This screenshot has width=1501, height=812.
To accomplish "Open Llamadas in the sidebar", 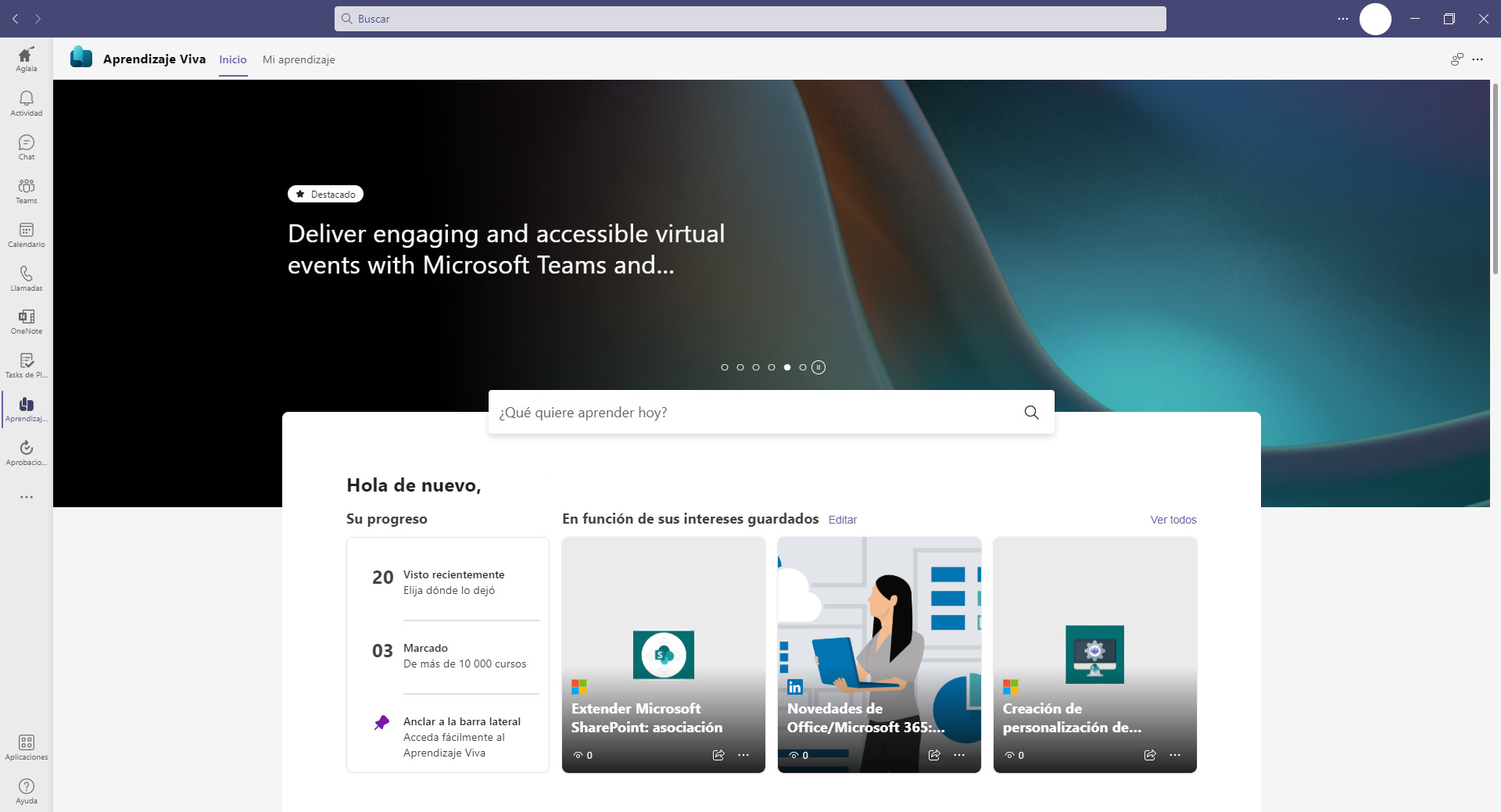I will point(26,278).
